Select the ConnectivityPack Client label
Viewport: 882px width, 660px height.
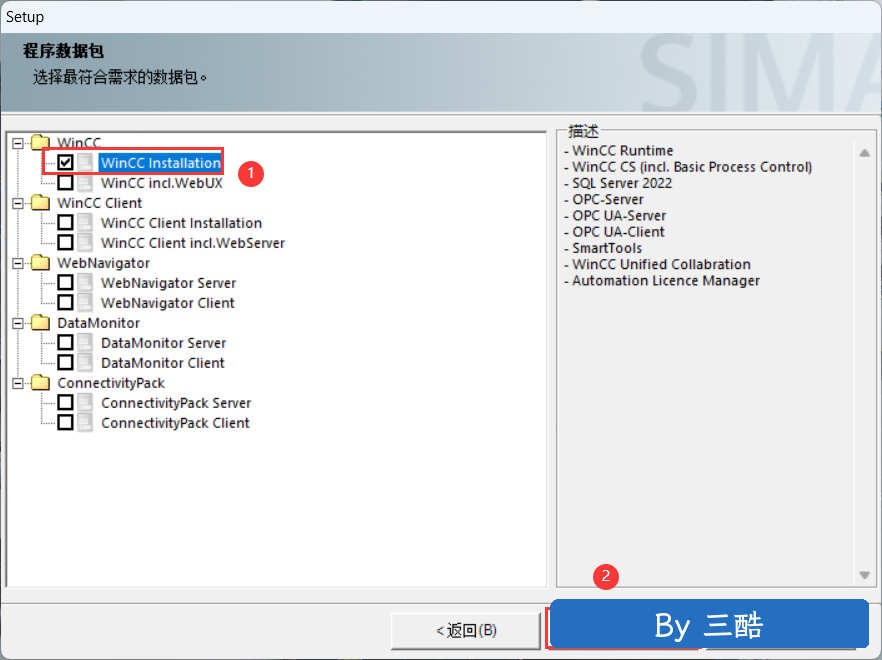point(175,423)
